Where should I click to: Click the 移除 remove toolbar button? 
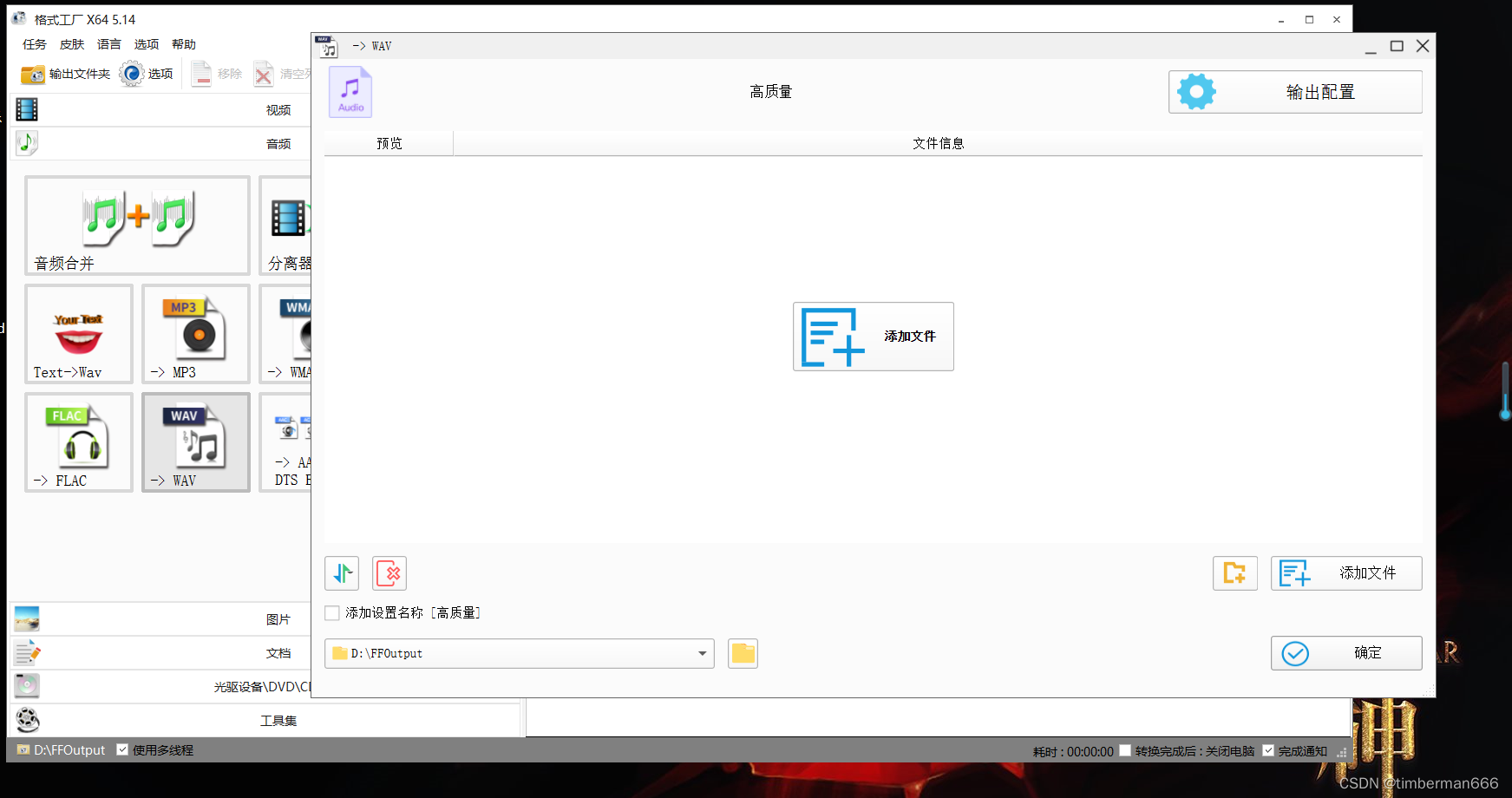[x=217, y=75]
